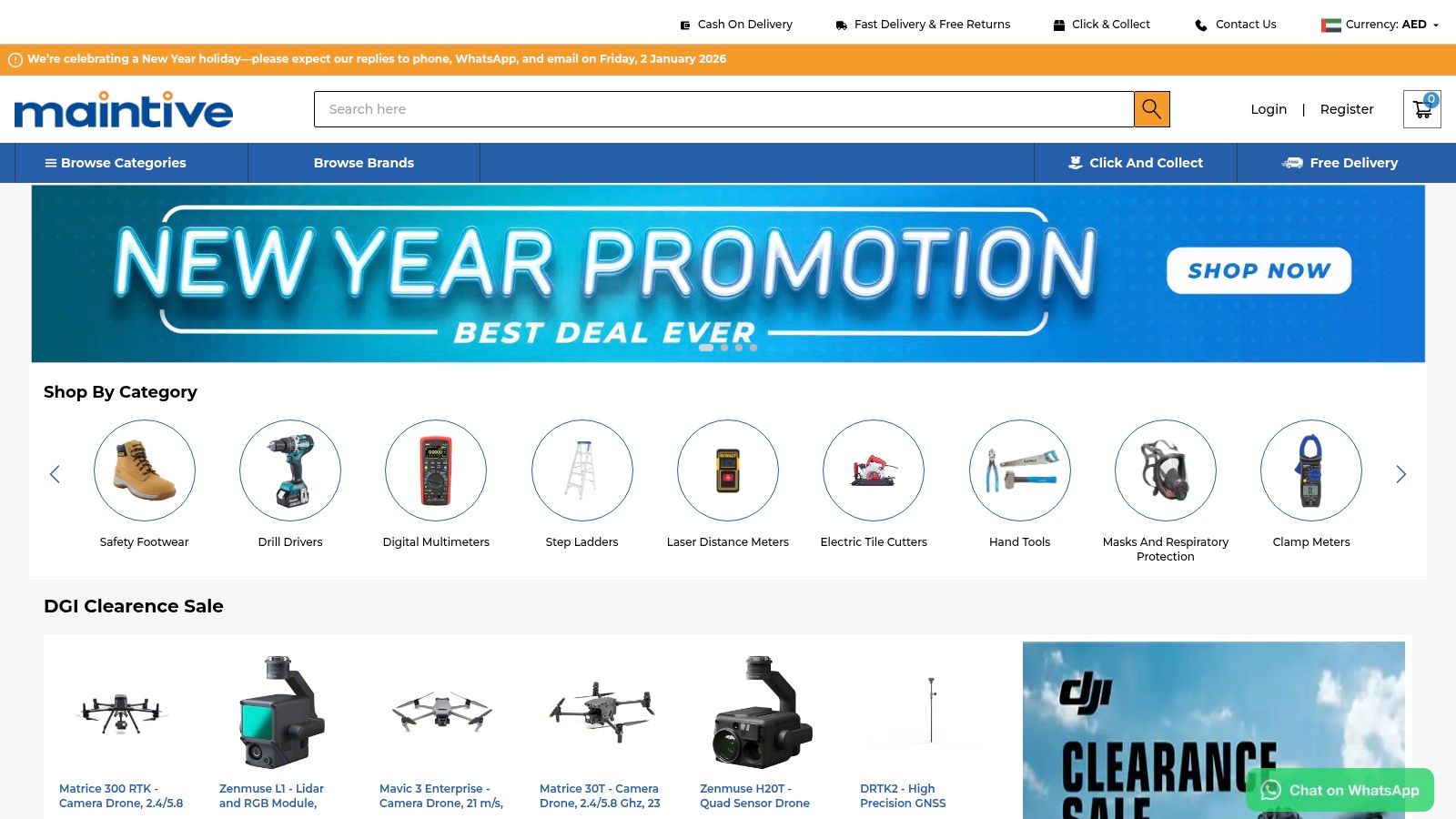Select the Step Ladders category icon
Screen dimensions: 1456x819
pos(582,470)
